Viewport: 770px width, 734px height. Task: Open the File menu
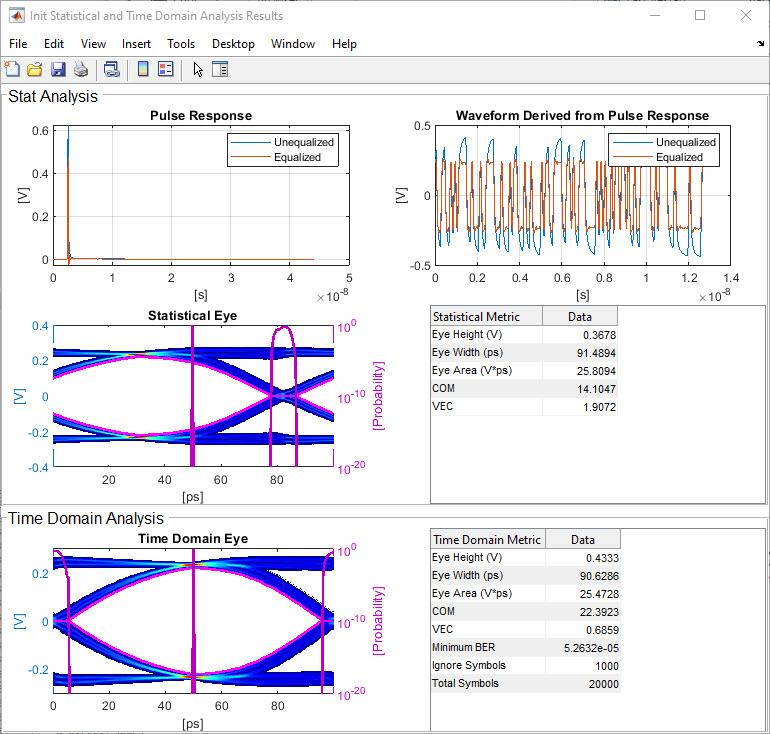(18, 44)
